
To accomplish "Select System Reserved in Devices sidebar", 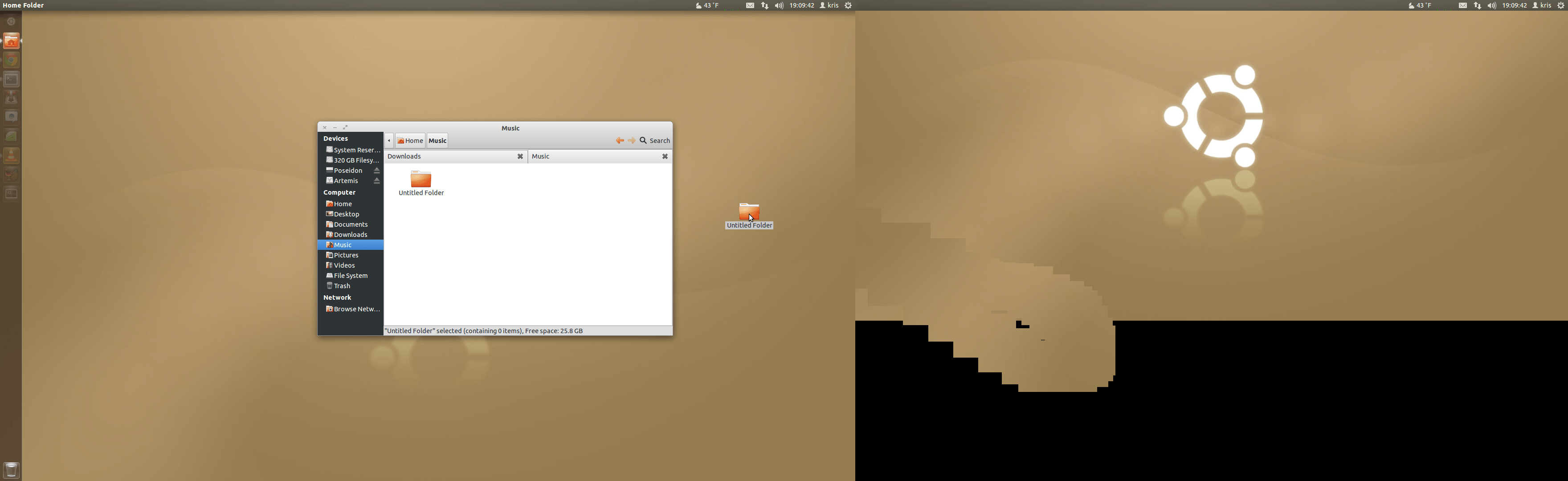I will tap(351, 150).
